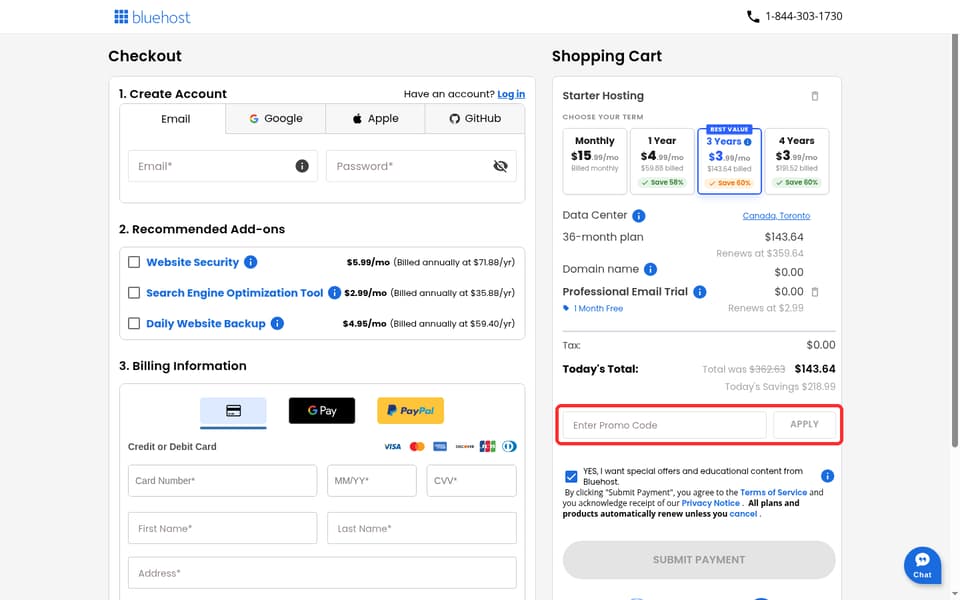Select the 1 Year term option
Image resolution: width=960 pixels, height=600 pixels.
click(x=662, y=161)
